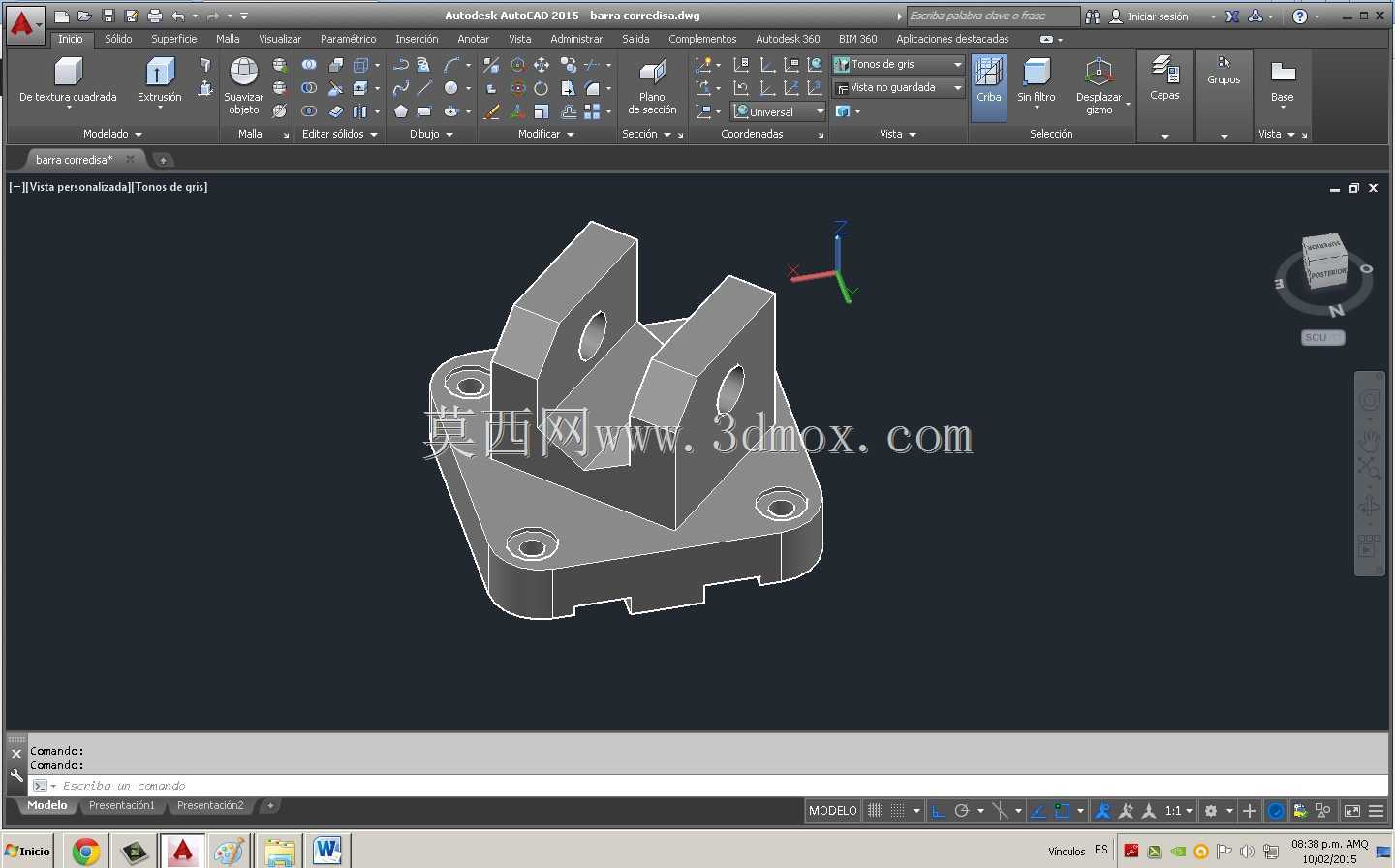Click the ViewCube in the viewport
The width and height of the screenshot is (1395, 868).
coord(1324,261)
